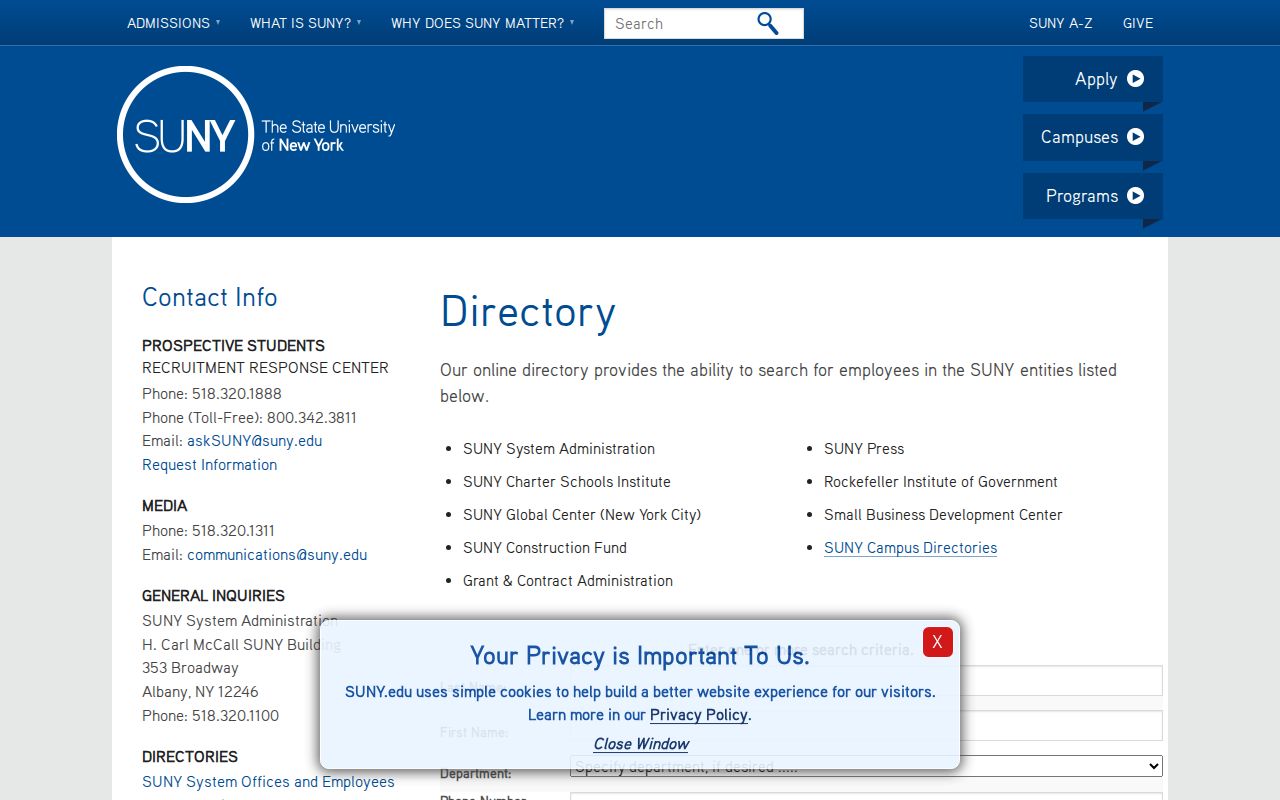Open SUNY System Offices and Employees link
The height and width of the screenshot is (800, 1280).
(x=268, y=782)
